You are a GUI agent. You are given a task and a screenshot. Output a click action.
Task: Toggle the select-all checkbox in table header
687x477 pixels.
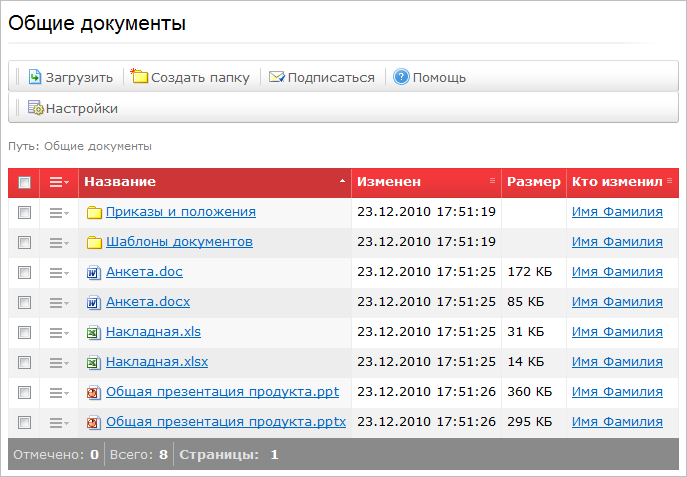tap(25, 182)
